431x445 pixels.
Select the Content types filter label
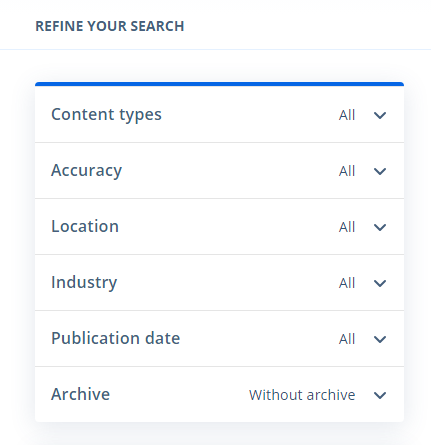pyautogui.click(x=106, y=115)
